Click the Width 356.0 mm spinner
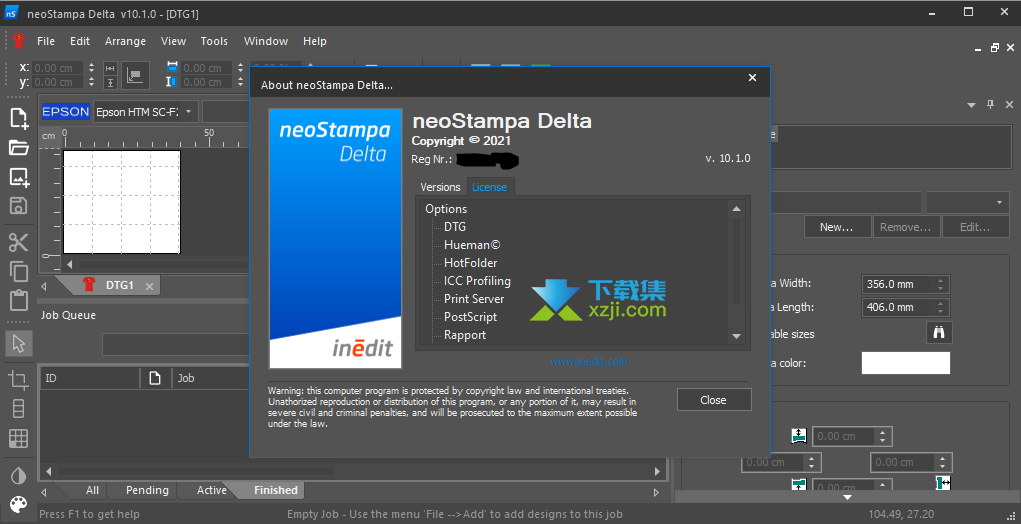1021x524 pixels. coord(940,284)
